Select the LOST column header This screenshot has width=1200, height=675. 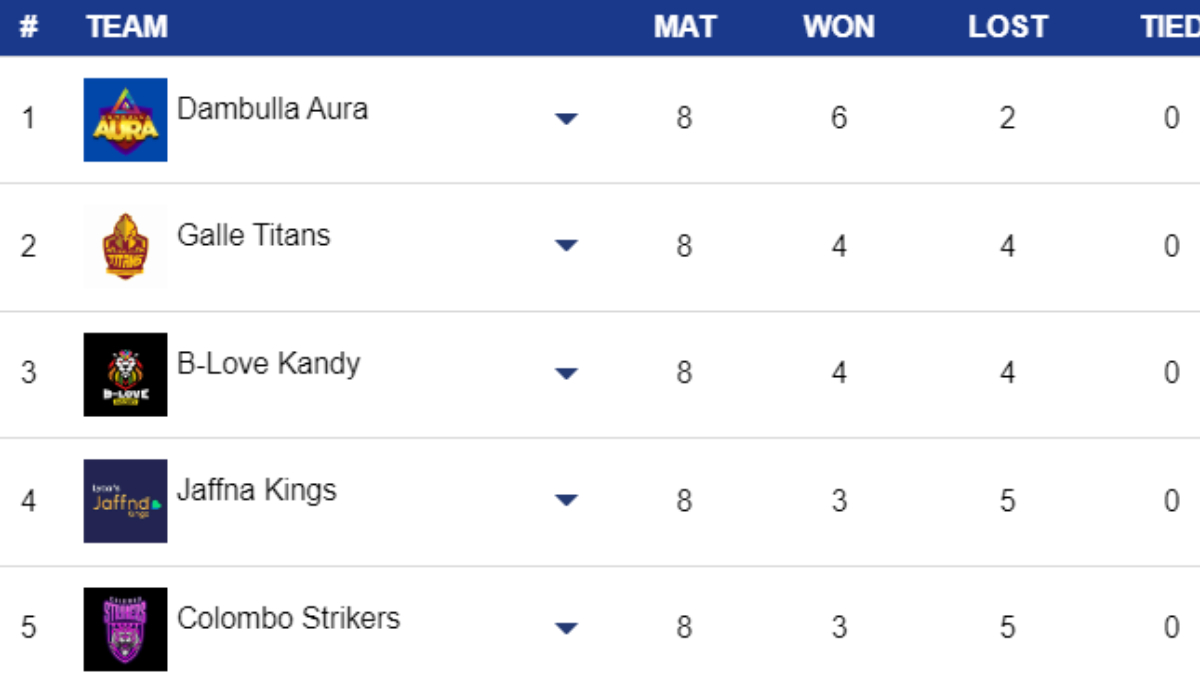point(1007,27)
